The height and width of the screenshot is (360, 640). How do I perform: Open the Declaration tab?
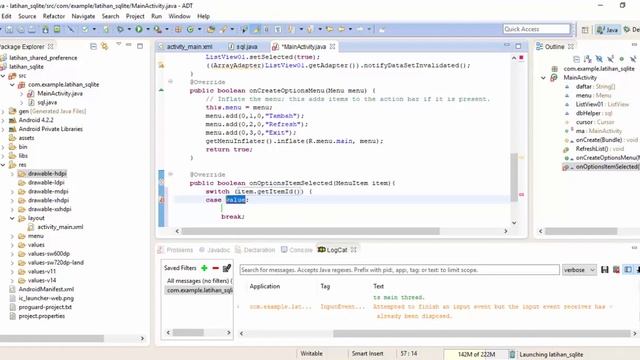[255, 250]
